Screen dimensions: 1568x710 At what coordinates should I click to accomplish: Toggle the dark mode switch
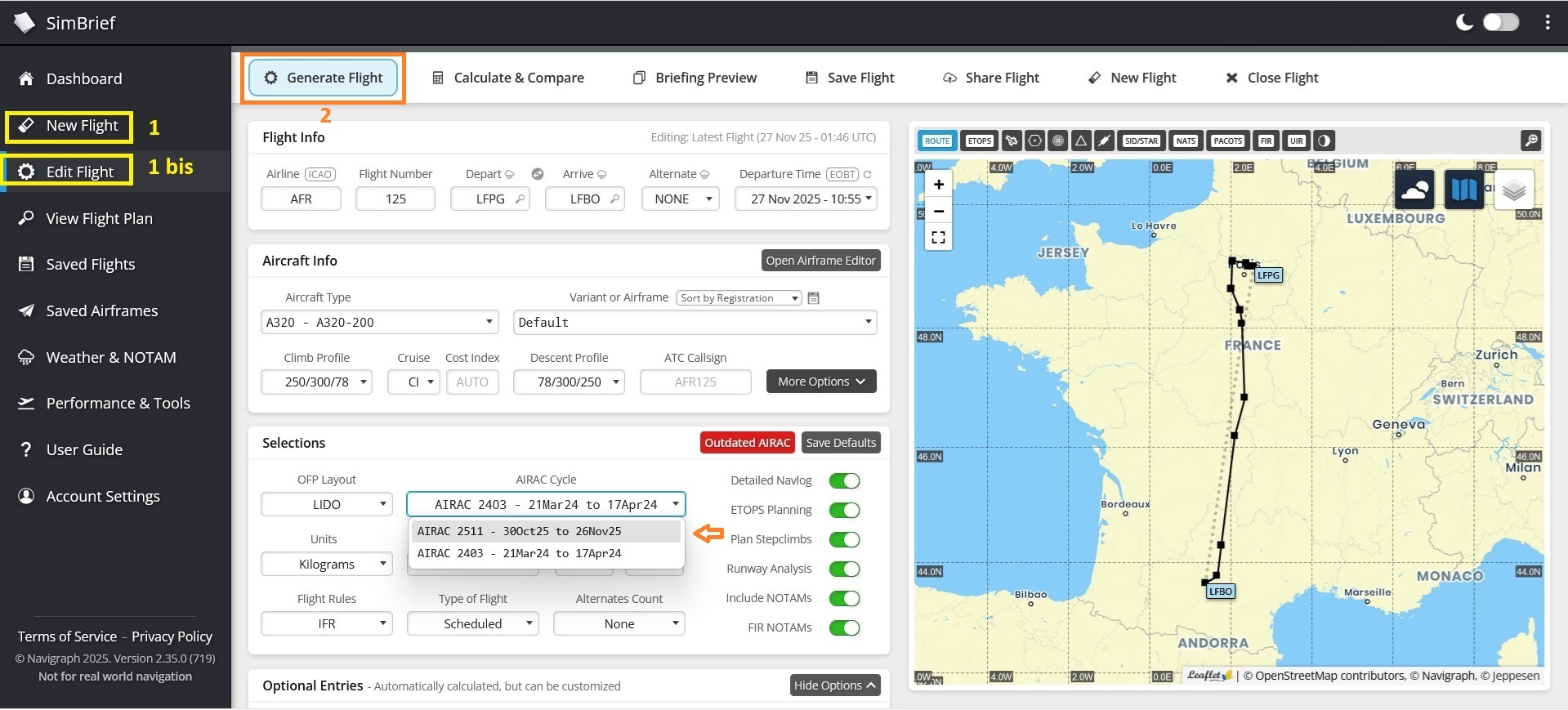click(1500, 22)
